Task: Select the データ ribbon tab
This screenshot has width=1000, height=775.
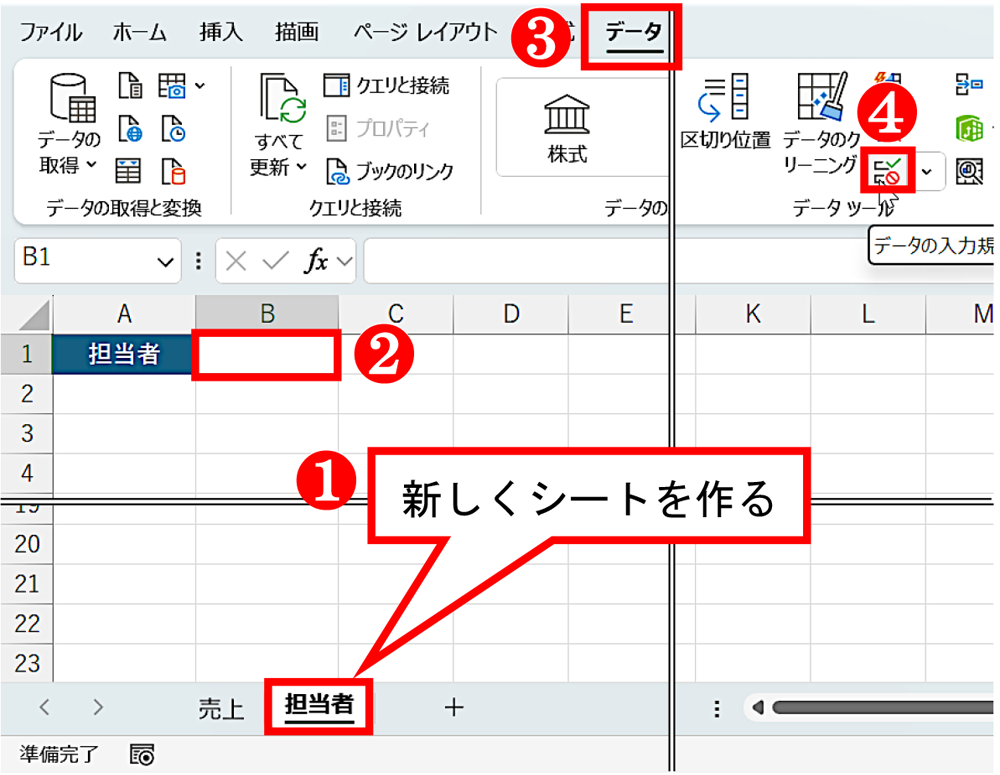Action: 633,31
